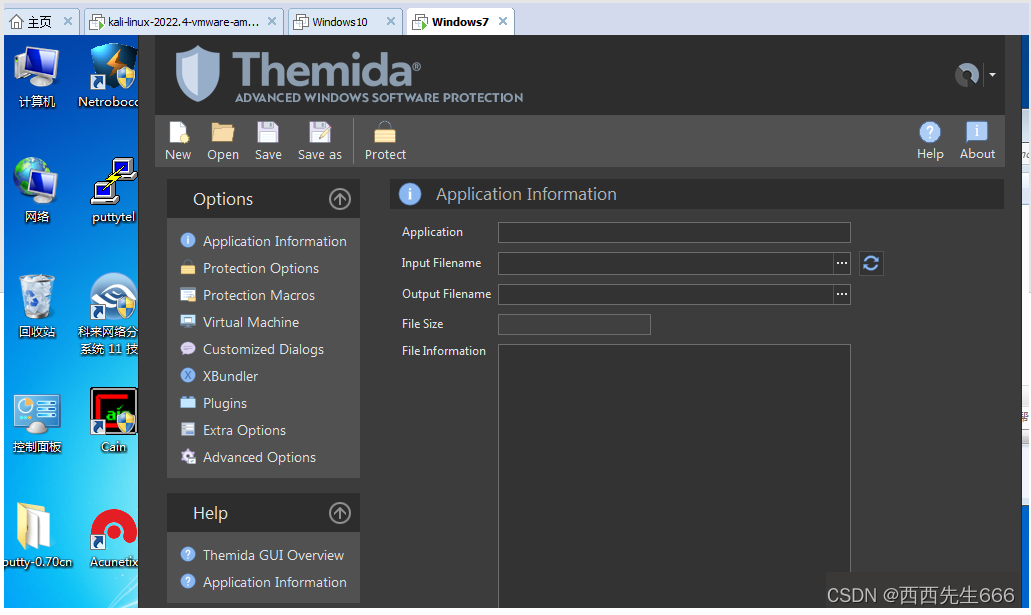The image size is (1031, 615).
Task: Select the Cain desktop shortcut
Action: [x=113, y=422]
